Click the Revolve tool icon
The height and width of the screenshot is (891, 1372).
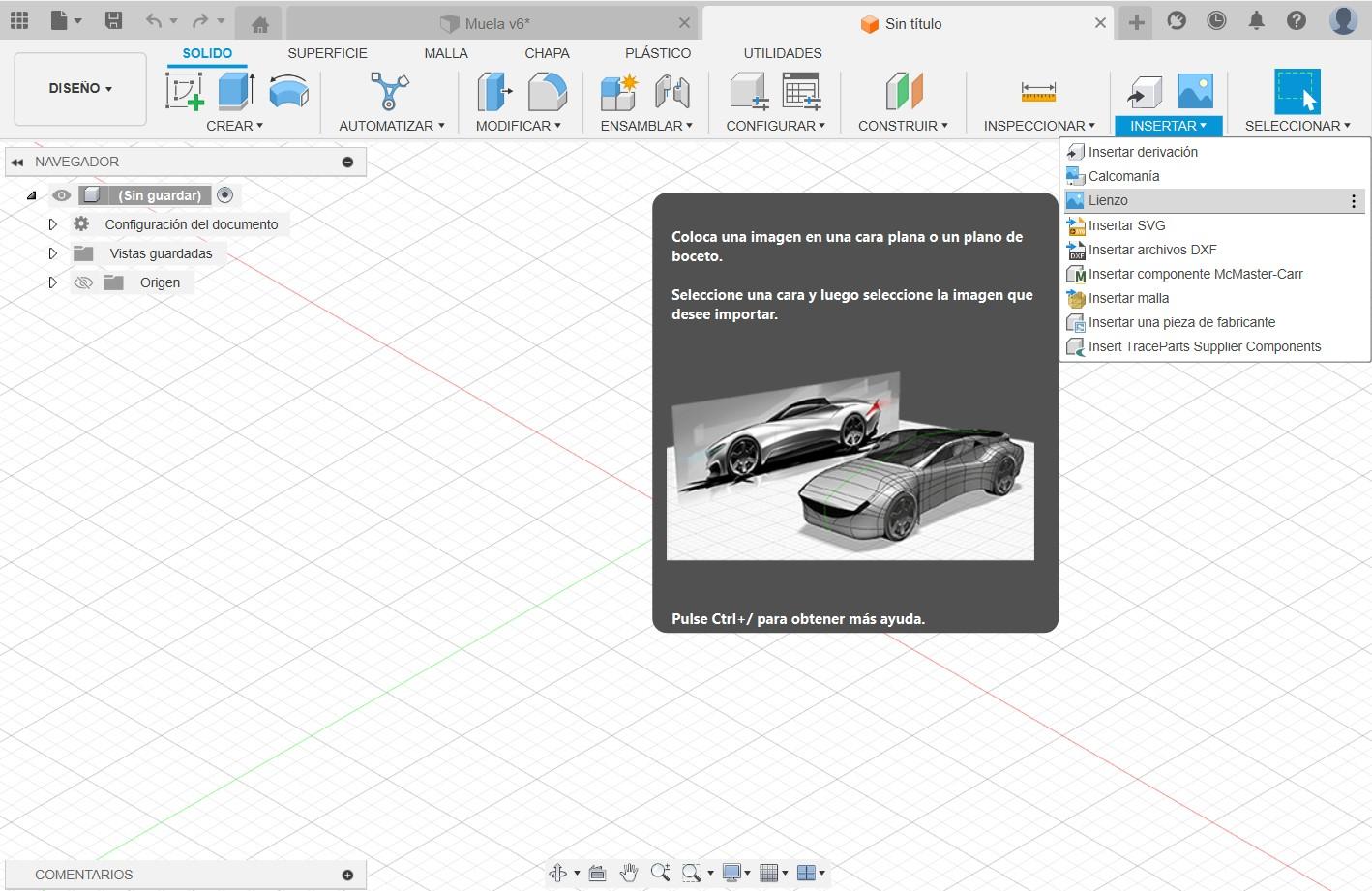288,92
